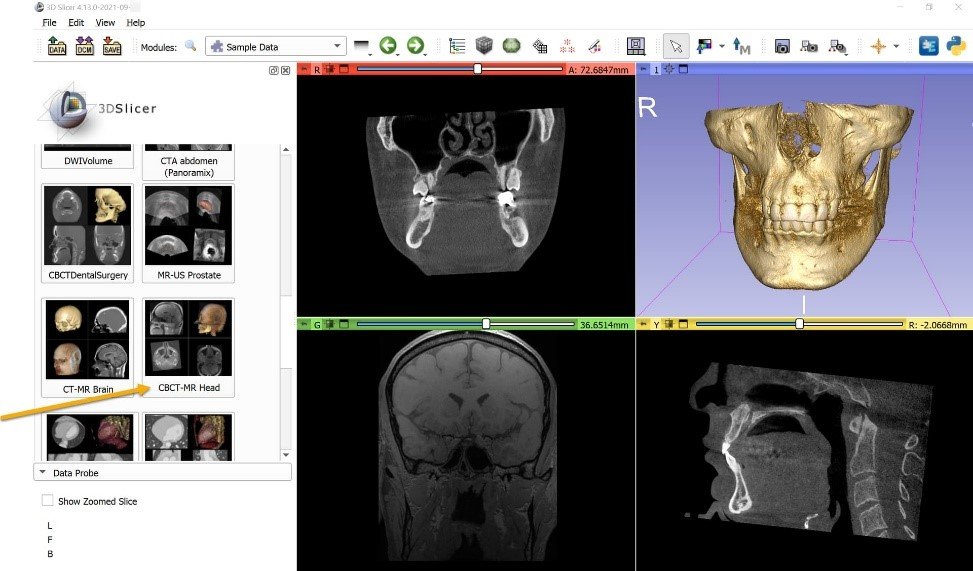
Task: Open the Python console icon
Action: point(955,46)
